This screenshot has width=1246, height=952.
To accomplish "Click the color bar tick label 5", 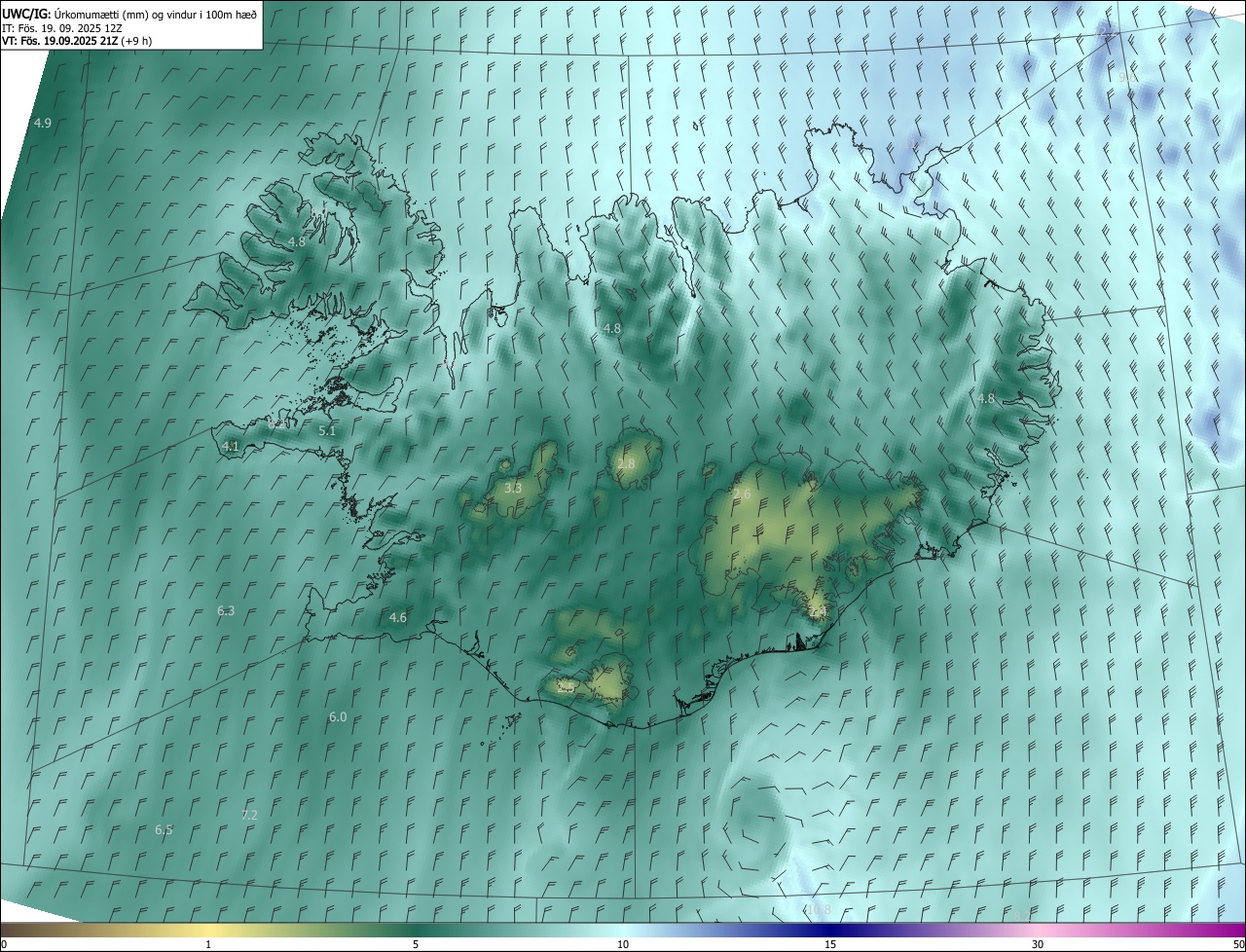I will tap(416, 945).
